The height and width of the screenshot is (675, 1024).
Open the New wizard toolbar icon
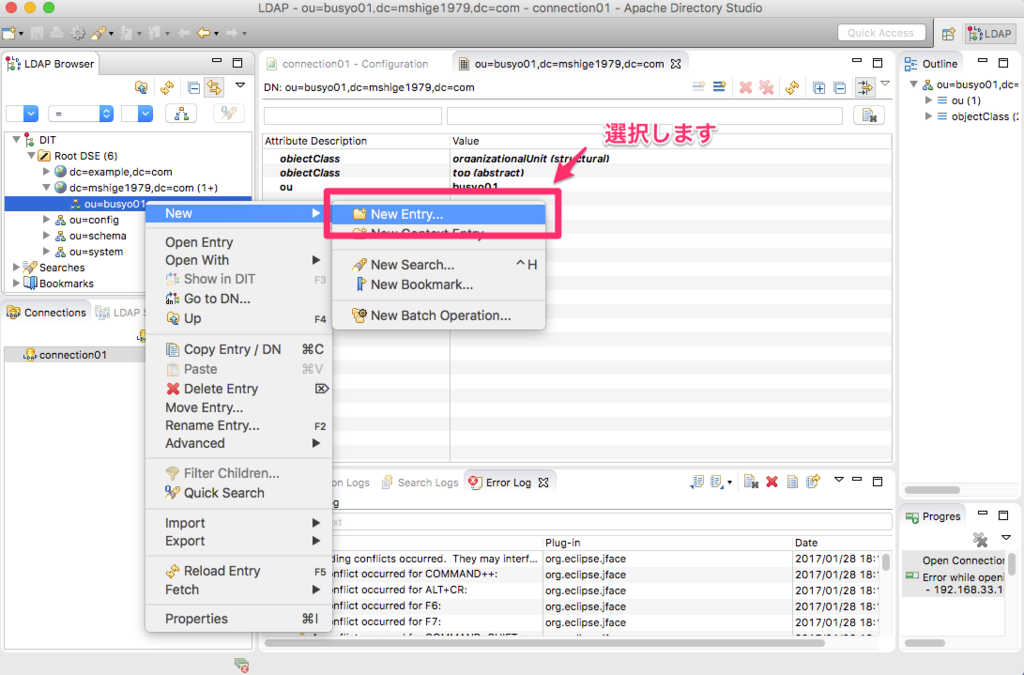pyautogui.click(x=9, y=33)
